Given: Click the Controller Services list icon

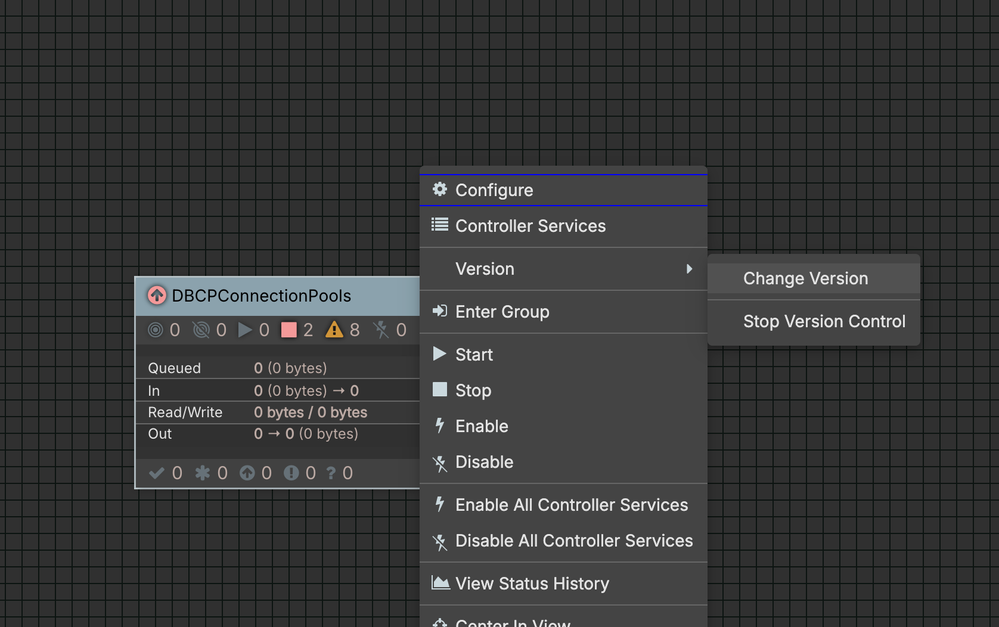Looking at the screenshot, I should coord(440,224).
